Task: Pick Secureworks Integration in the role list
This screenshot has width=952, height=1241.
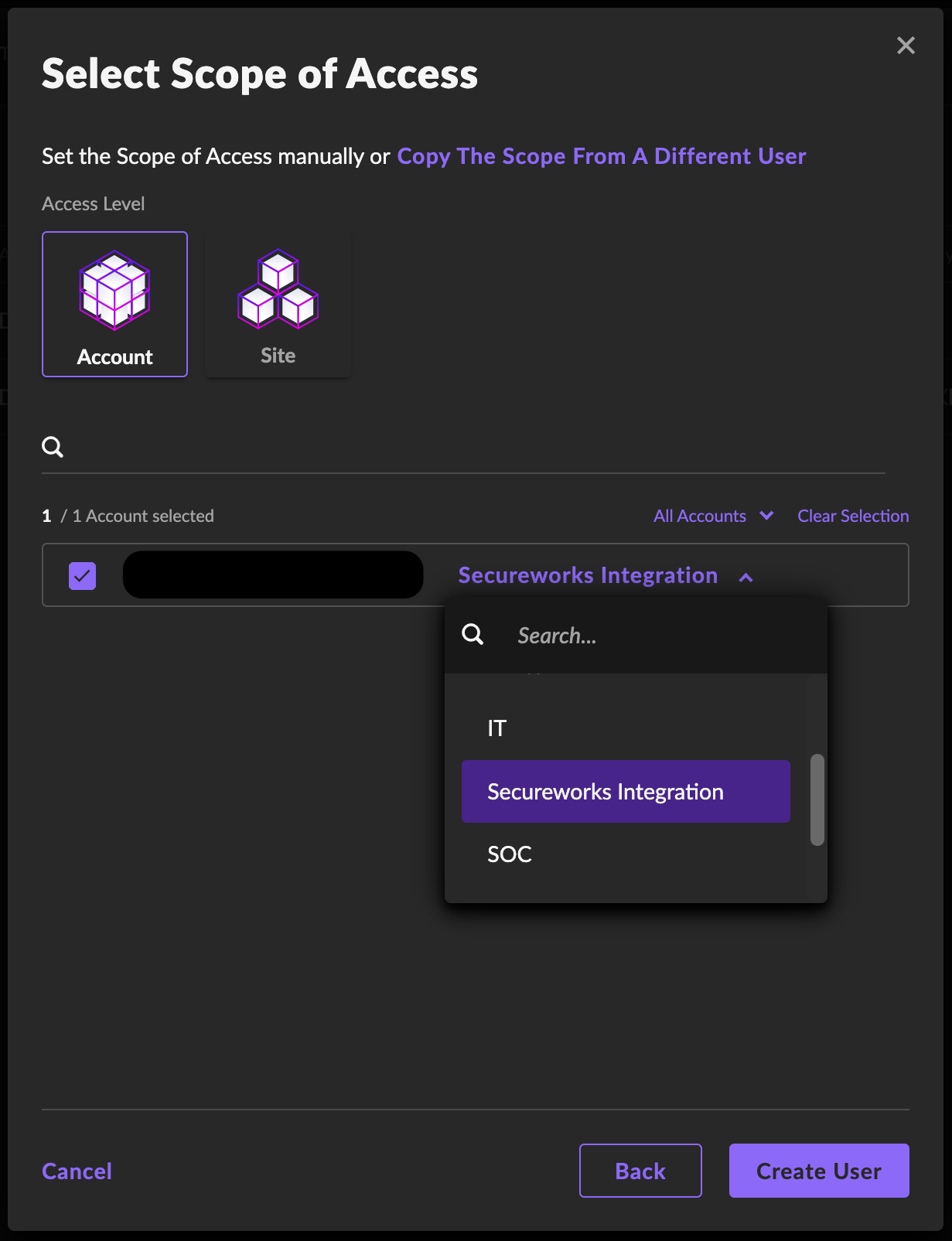Action: pyautogui.click(x=626, y=791)
